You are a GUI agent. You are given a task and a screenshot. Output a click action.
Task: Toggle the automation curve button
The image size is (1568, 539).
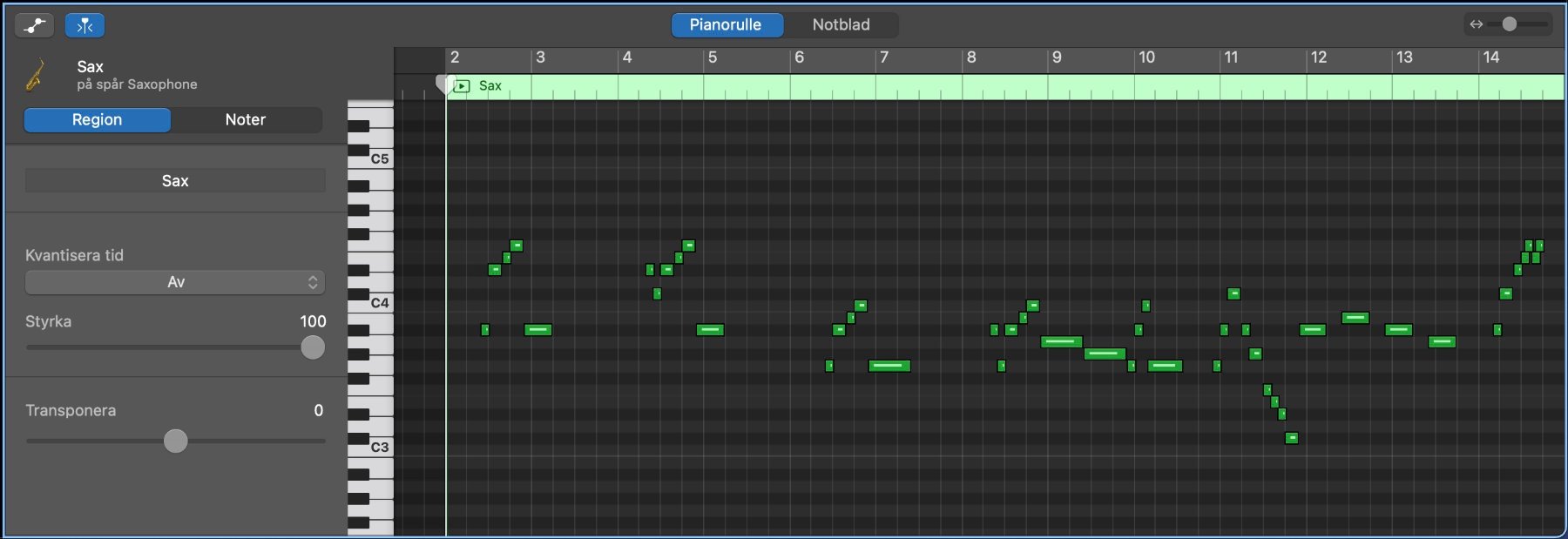pos(34,25)
